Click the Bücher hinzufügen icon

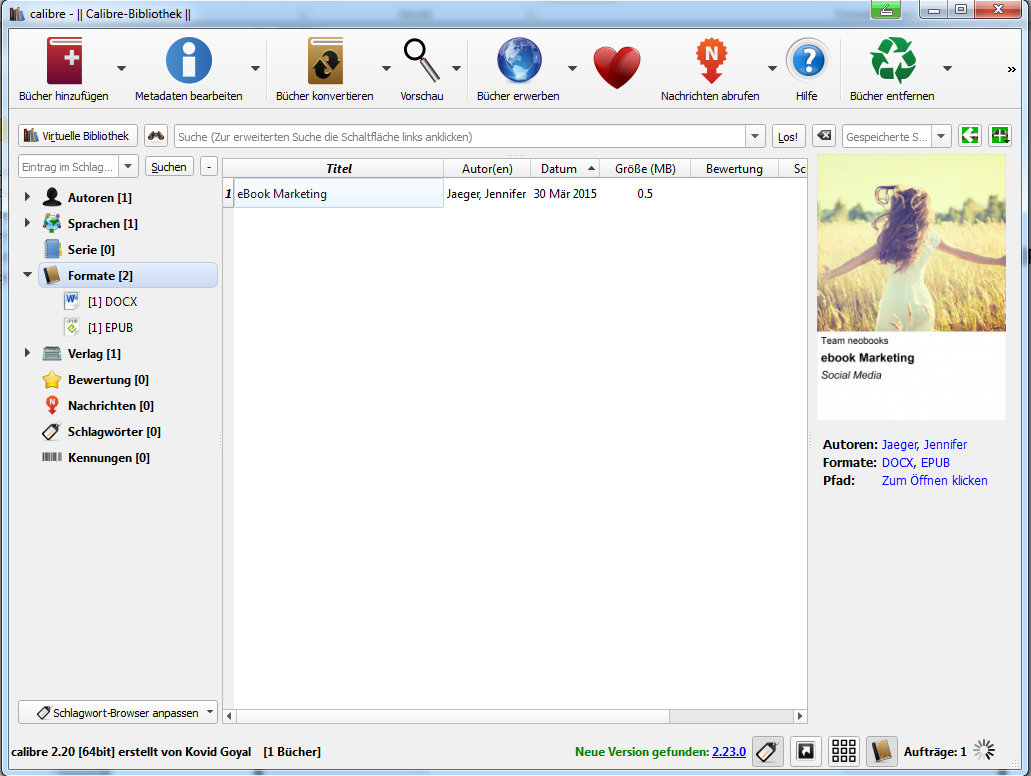(x=64, y=62)
